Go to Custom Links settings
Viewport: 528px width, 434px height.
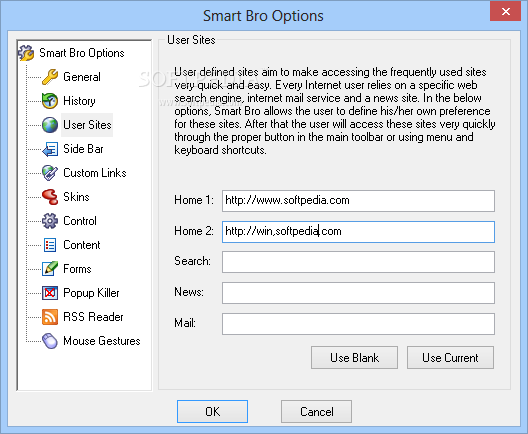(x=95, y=173)
